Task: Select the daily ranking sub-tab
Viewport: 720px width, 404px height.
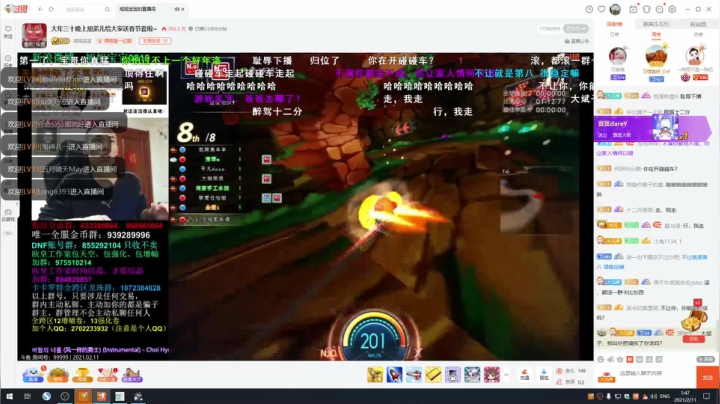Action: tap(614, 34)
